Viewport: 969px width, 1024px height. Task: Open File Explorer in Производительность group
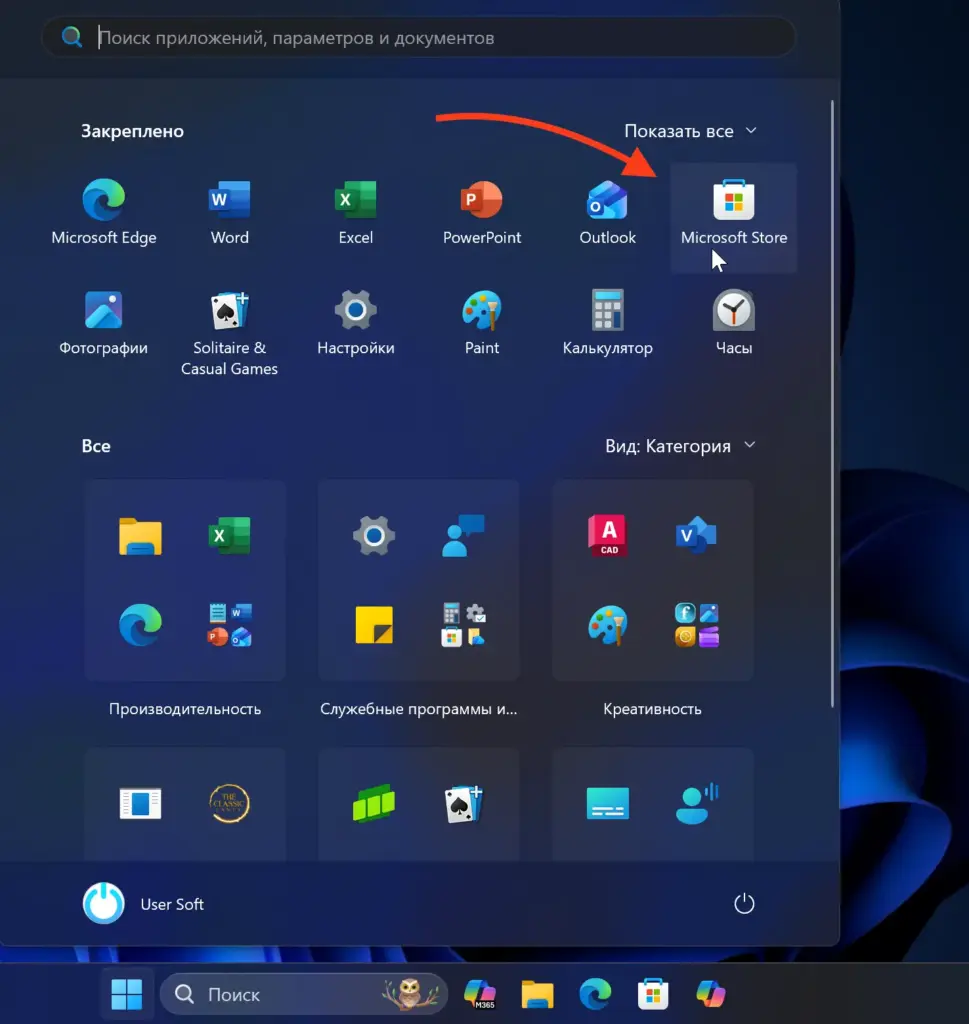140,536
